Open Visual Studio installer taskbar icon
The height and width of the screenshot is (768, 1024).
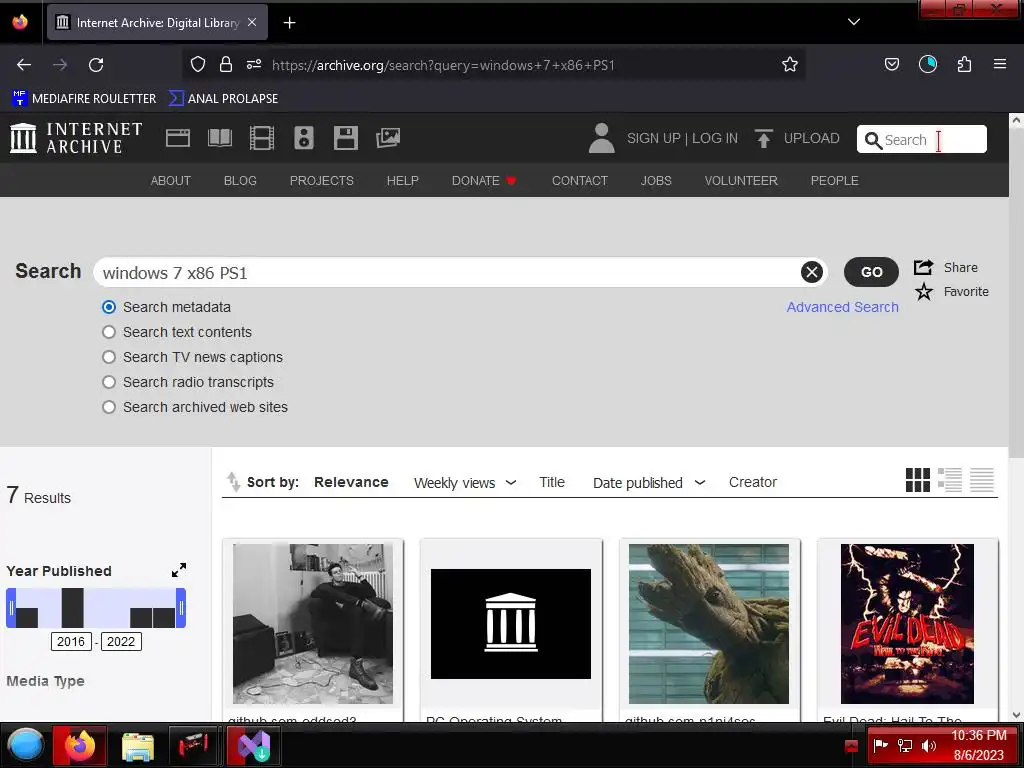pos(253,746)
